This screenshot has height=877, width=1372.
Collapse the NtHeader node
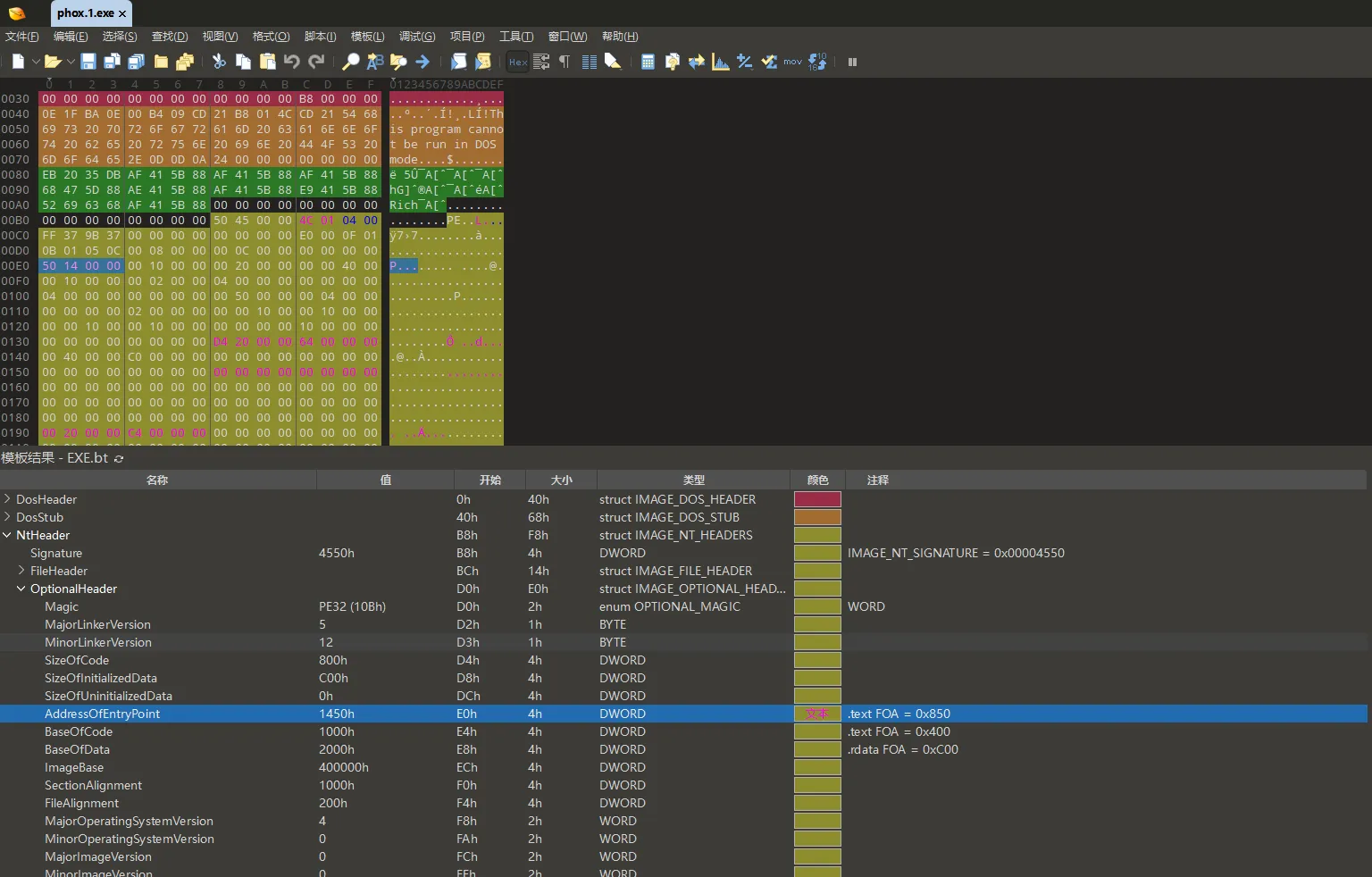point(7,535)
